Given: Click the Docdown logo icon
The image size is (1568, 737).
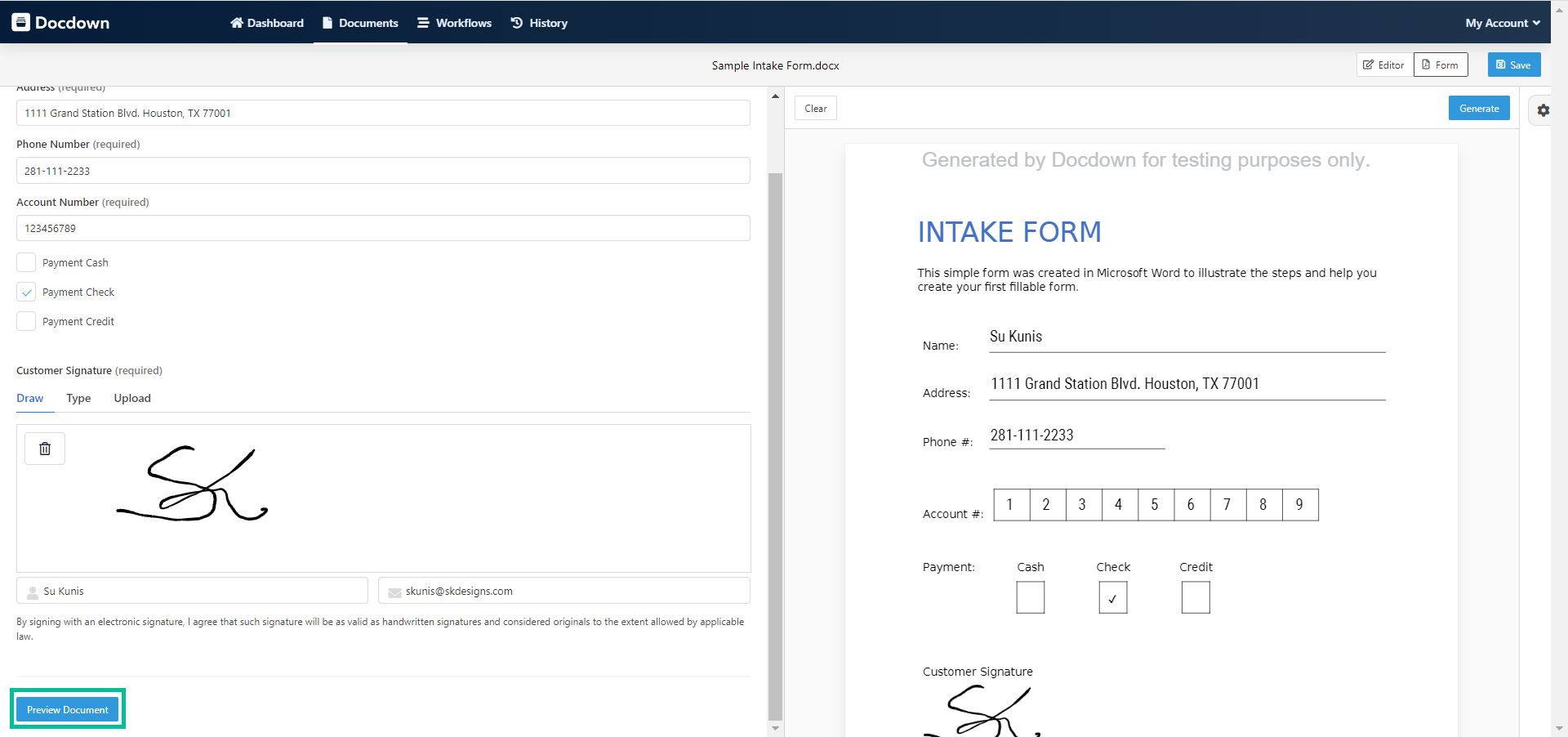Looking at the screenshot, I should point(21,22).
